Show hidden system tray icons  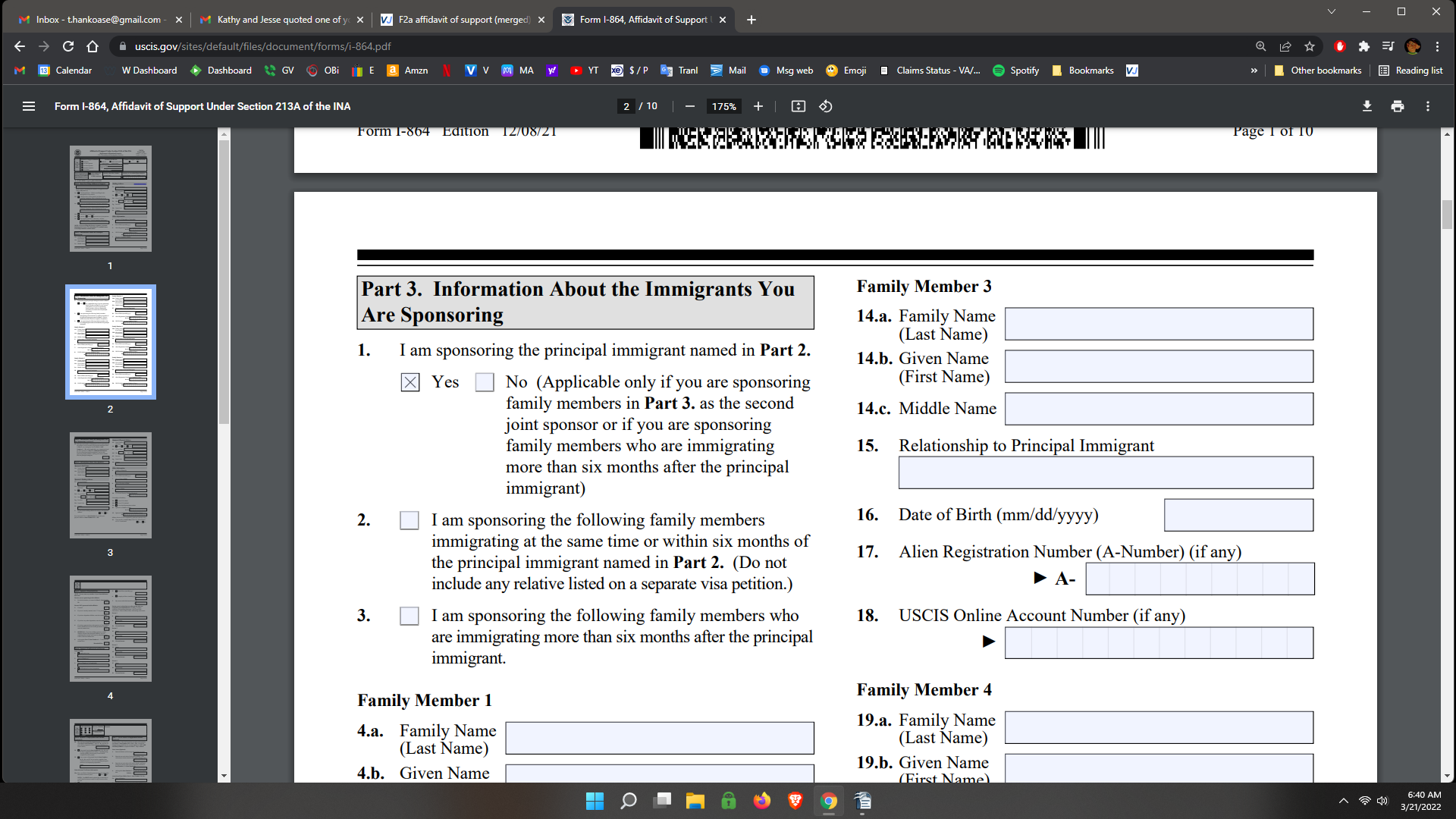click(1343, 802)
